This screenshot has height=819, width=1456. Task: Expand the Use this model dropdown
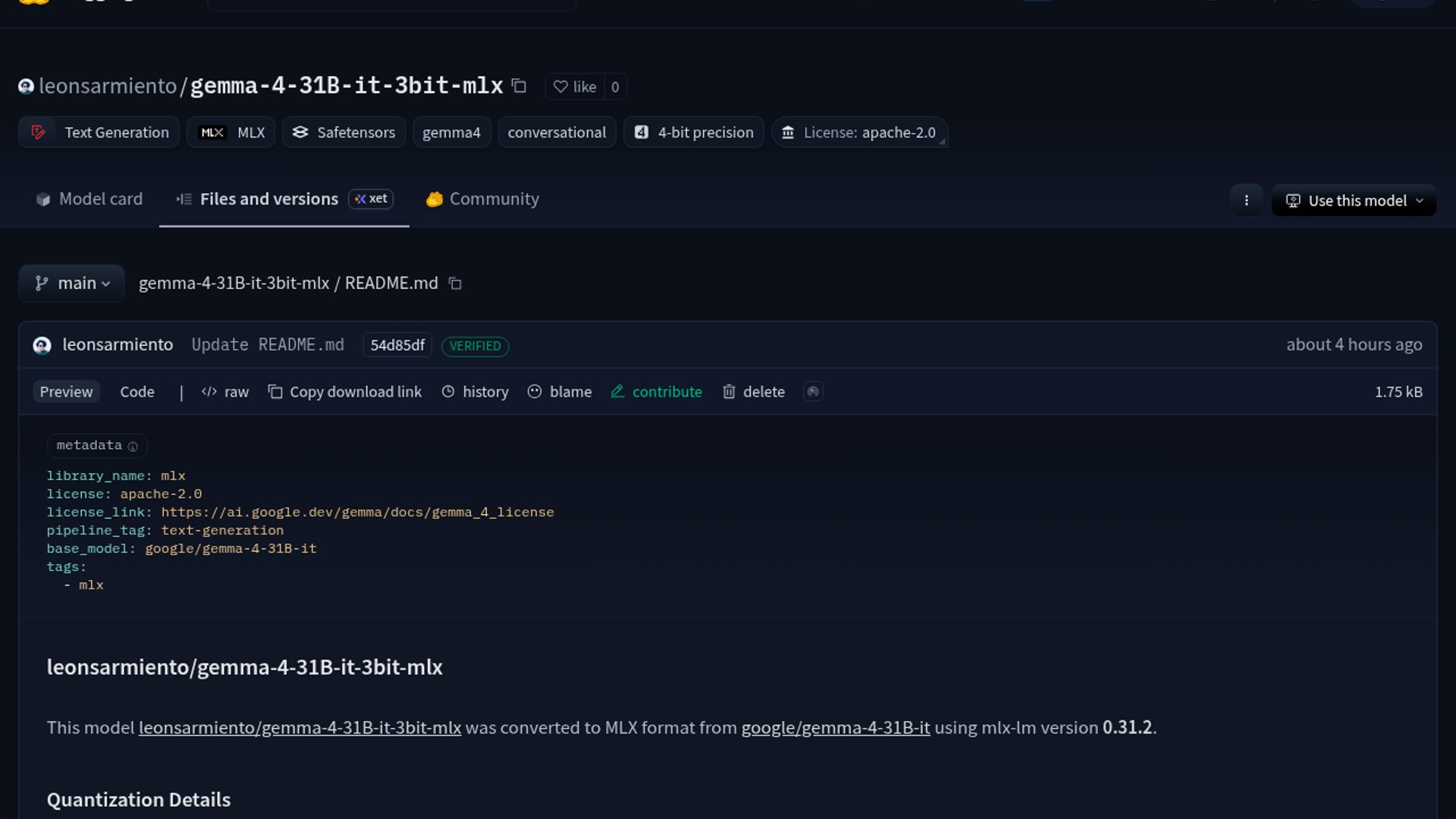(1354, 201)
